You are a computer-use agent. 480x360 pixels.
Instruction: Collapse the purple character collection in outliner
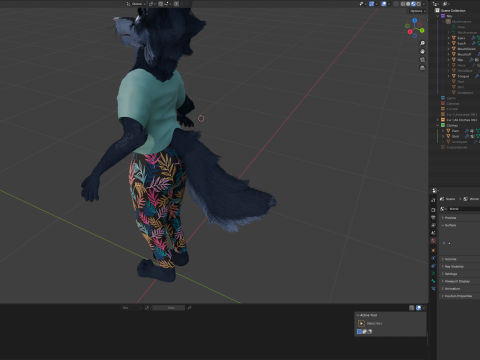438,16
